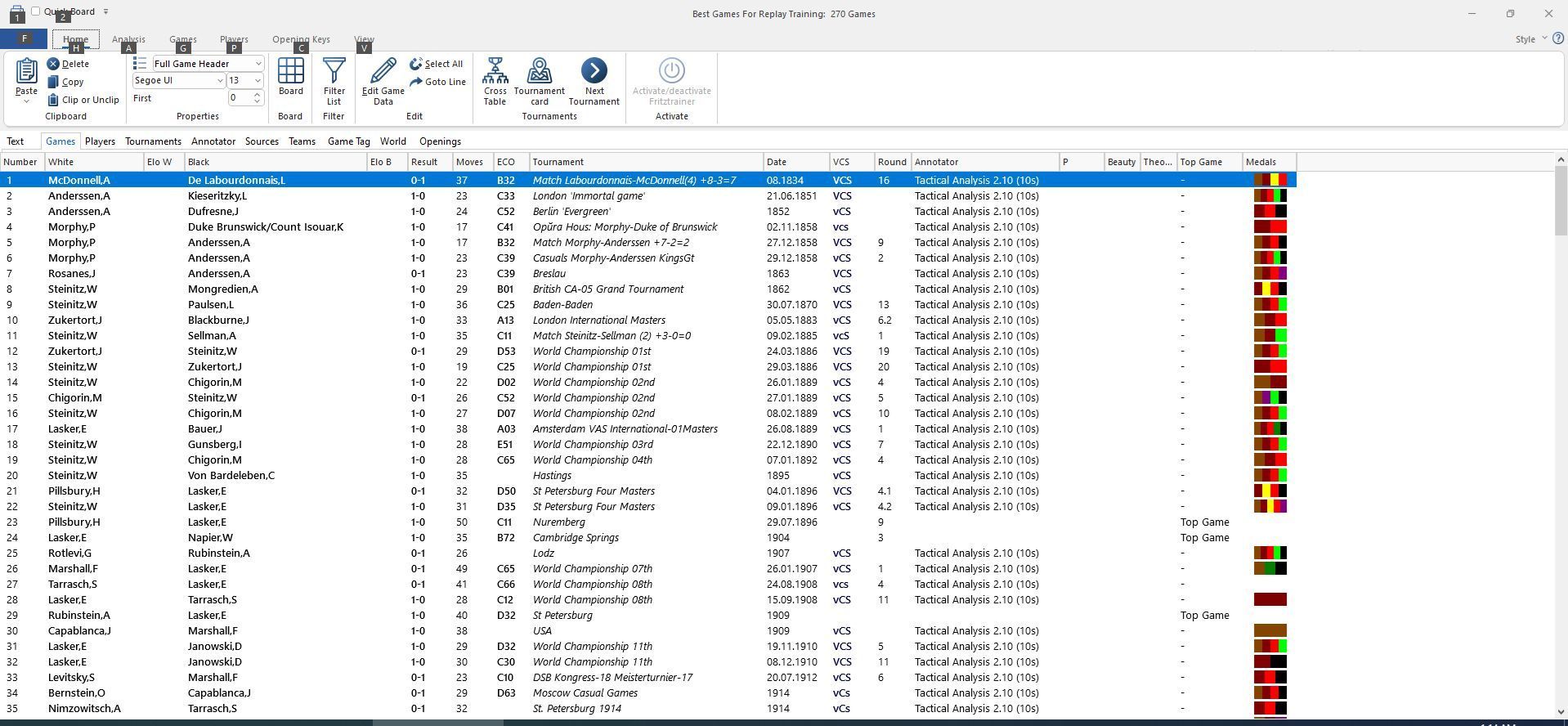The image size is (1568, 726).
Task: Open the Text list tab
Action: [16, 141]
